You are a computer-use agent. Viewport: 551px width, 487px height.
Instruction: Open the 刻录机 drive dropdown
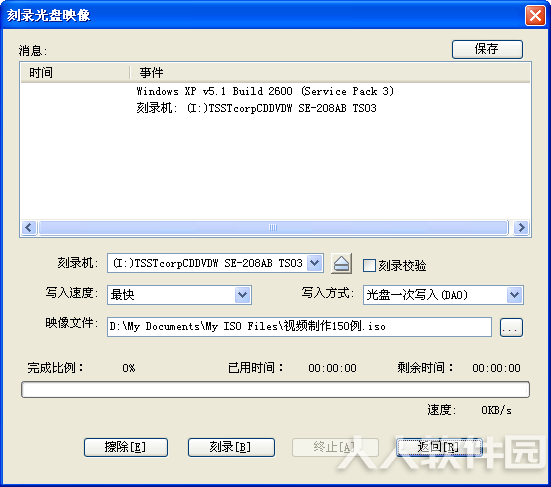(x=315, y=263)
